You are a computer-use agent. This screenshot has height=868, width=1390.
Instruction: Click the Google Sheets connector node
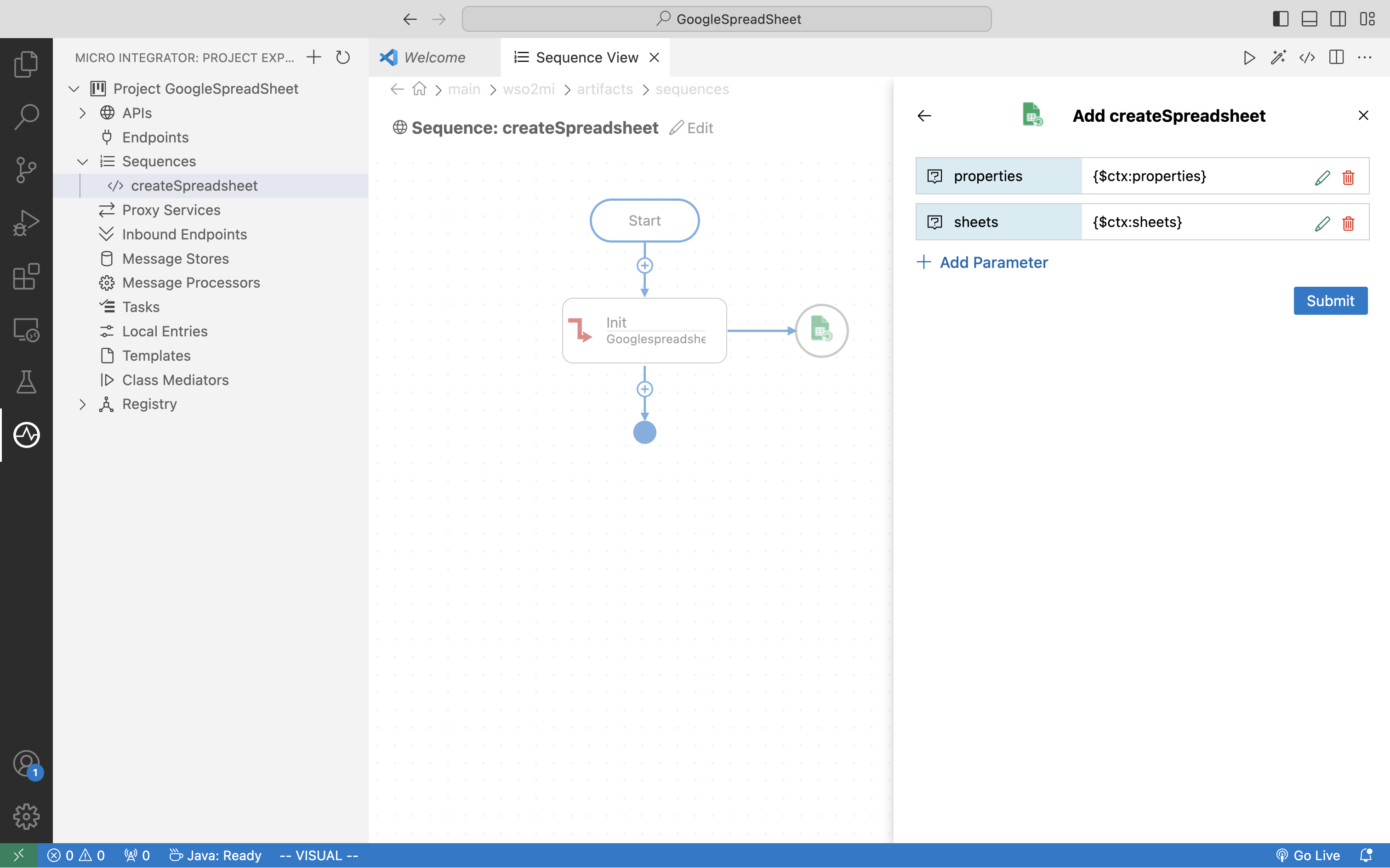(x=821, y=331)
